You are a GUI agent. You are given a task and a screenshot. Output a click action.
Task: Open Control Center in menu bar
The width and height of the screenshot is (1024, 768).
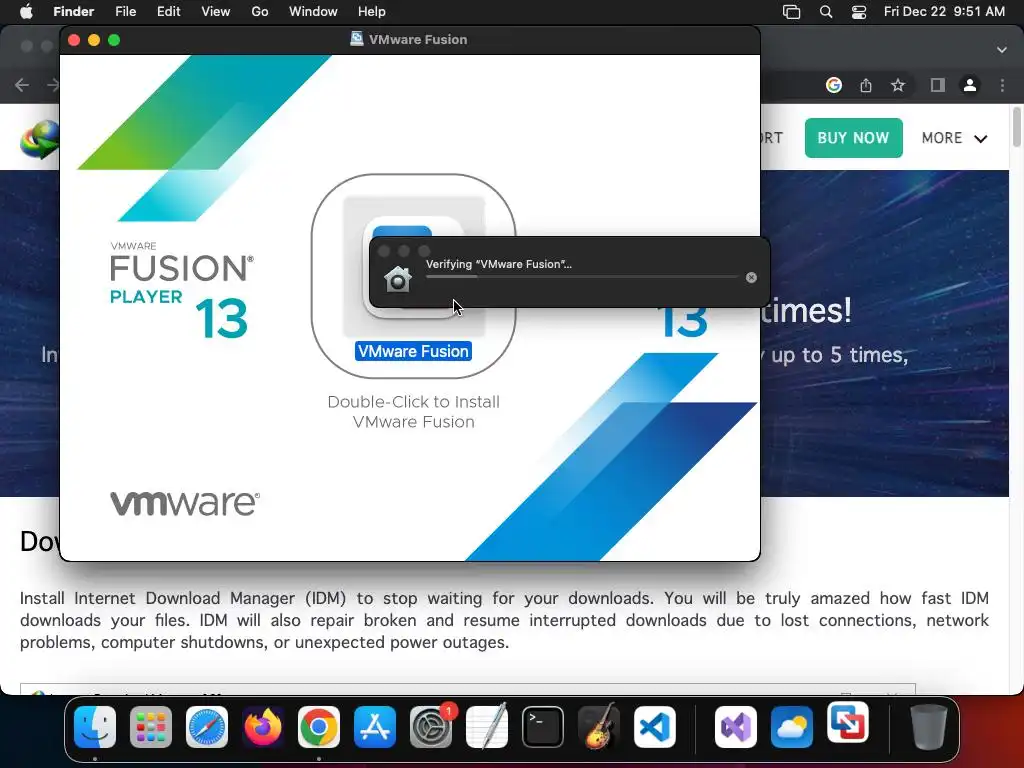(859, 12)
